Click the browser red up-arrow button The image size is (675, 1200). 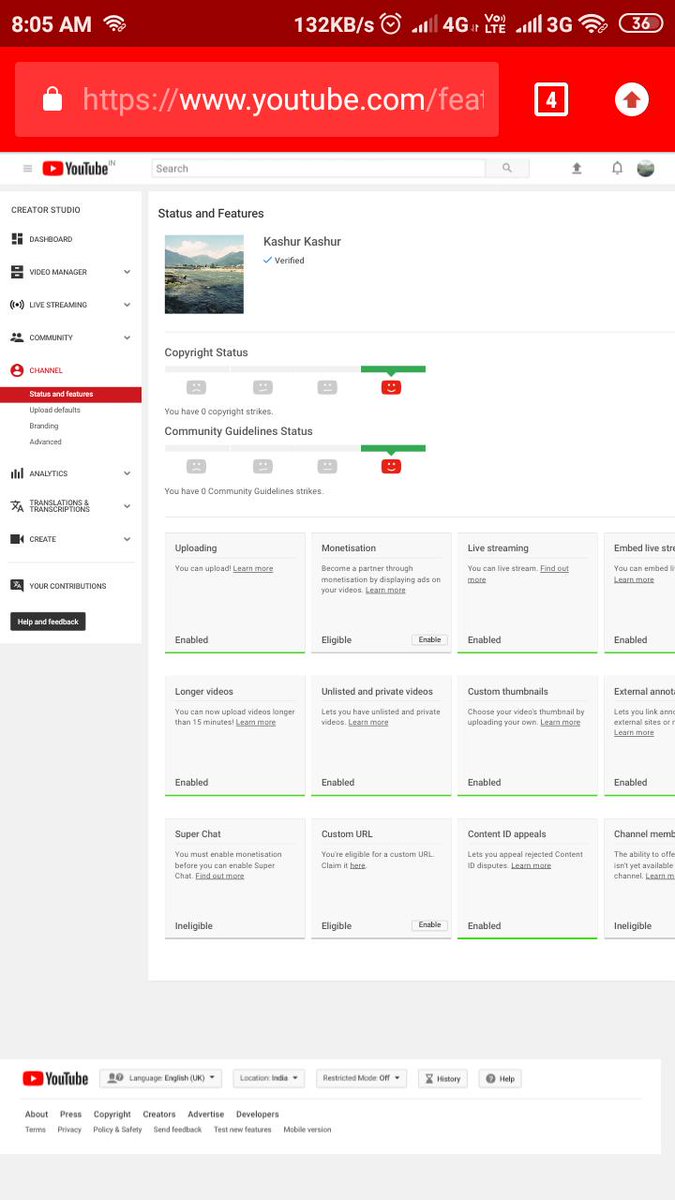pyautogui.click(x=631, y=100)
